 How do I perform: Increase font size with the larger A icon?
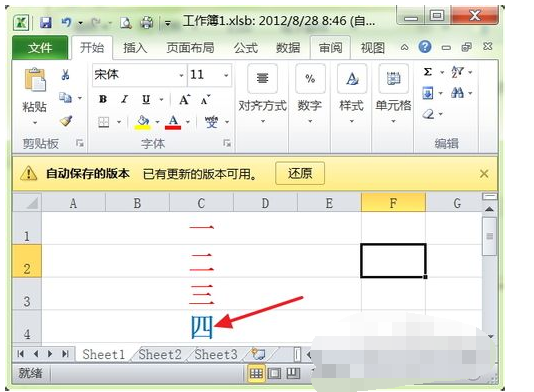(185, 99)
